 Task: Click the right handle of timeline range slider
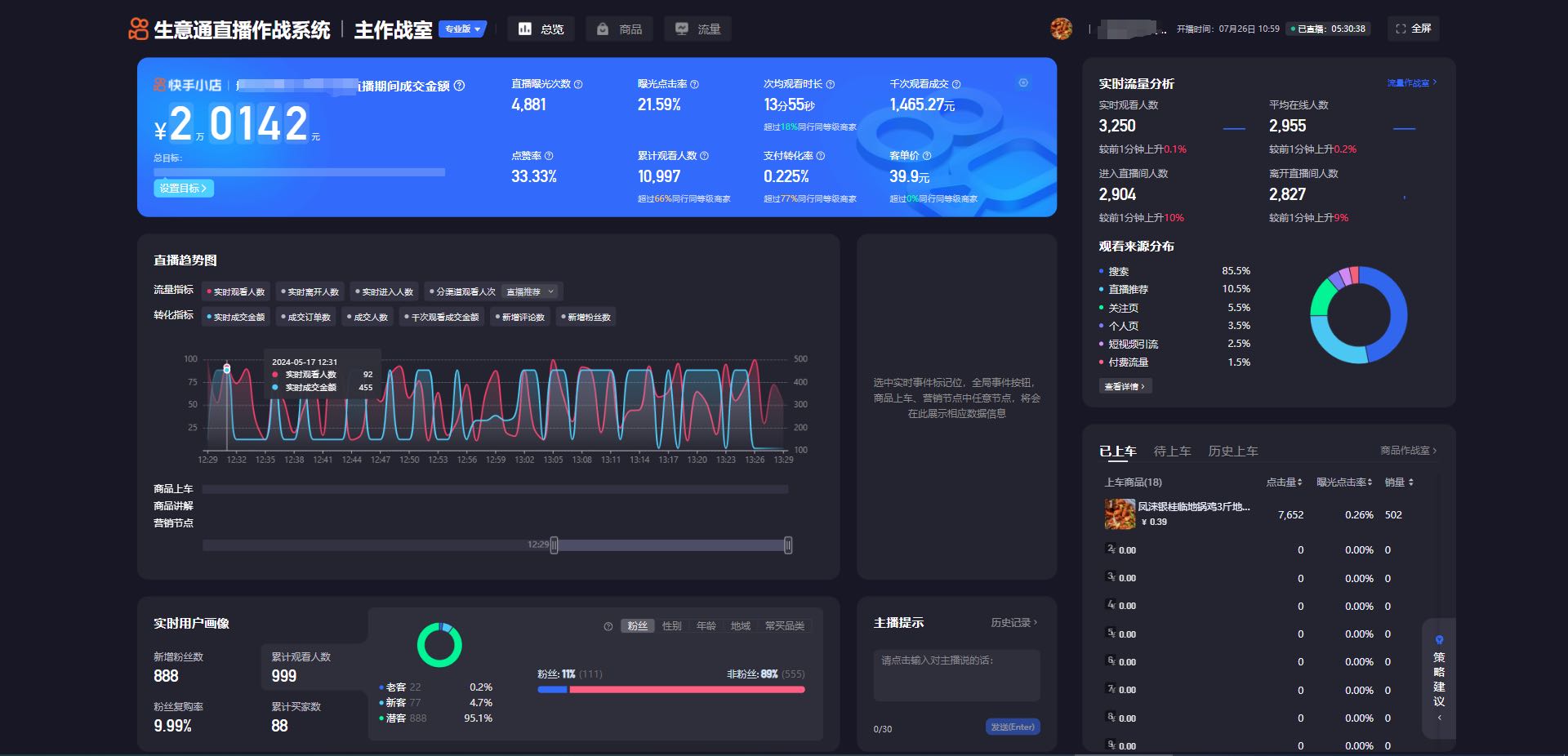(788, 545)
